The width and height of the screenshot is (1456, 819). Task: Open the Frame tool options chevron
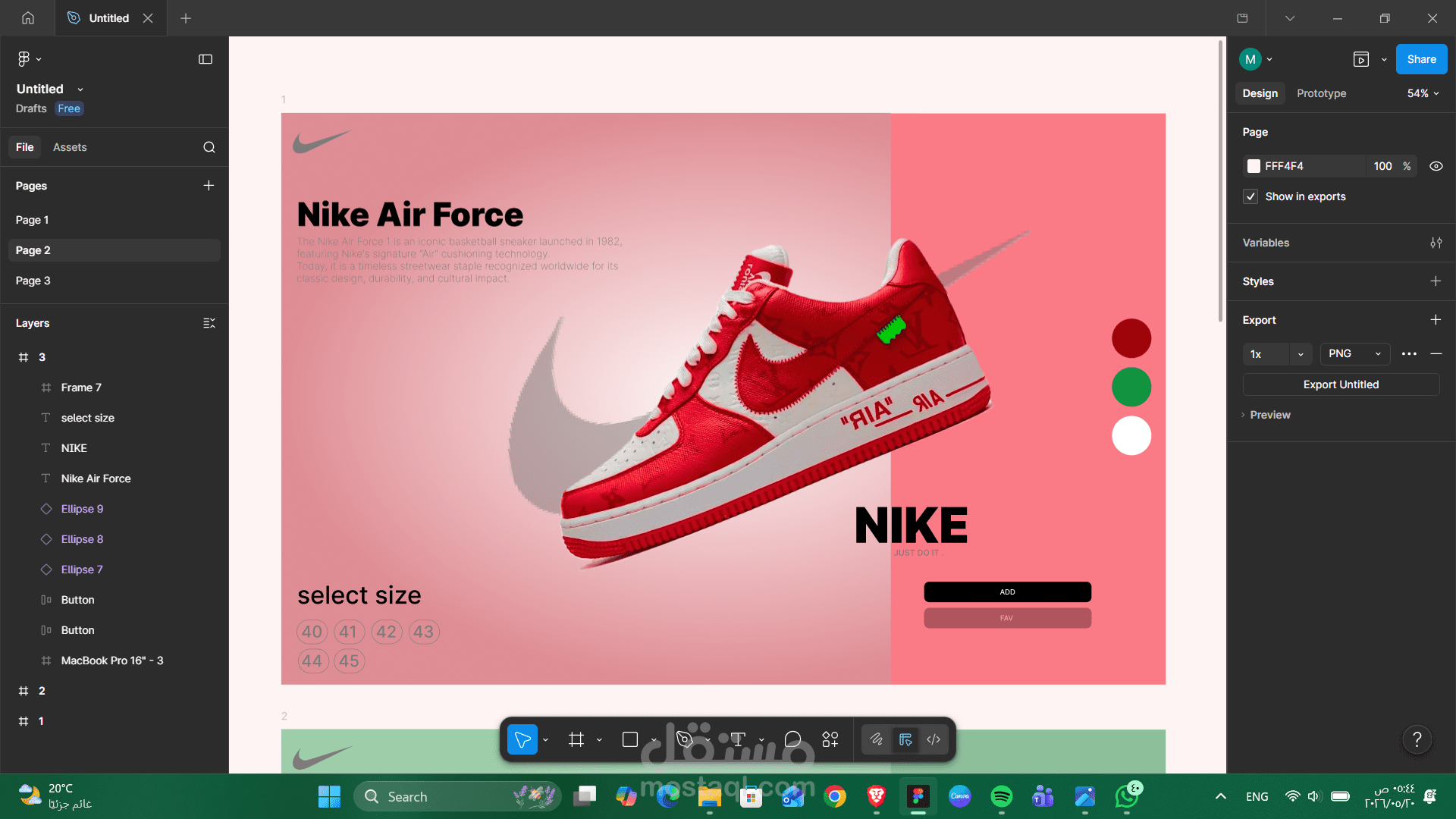(x=599, y=739)
